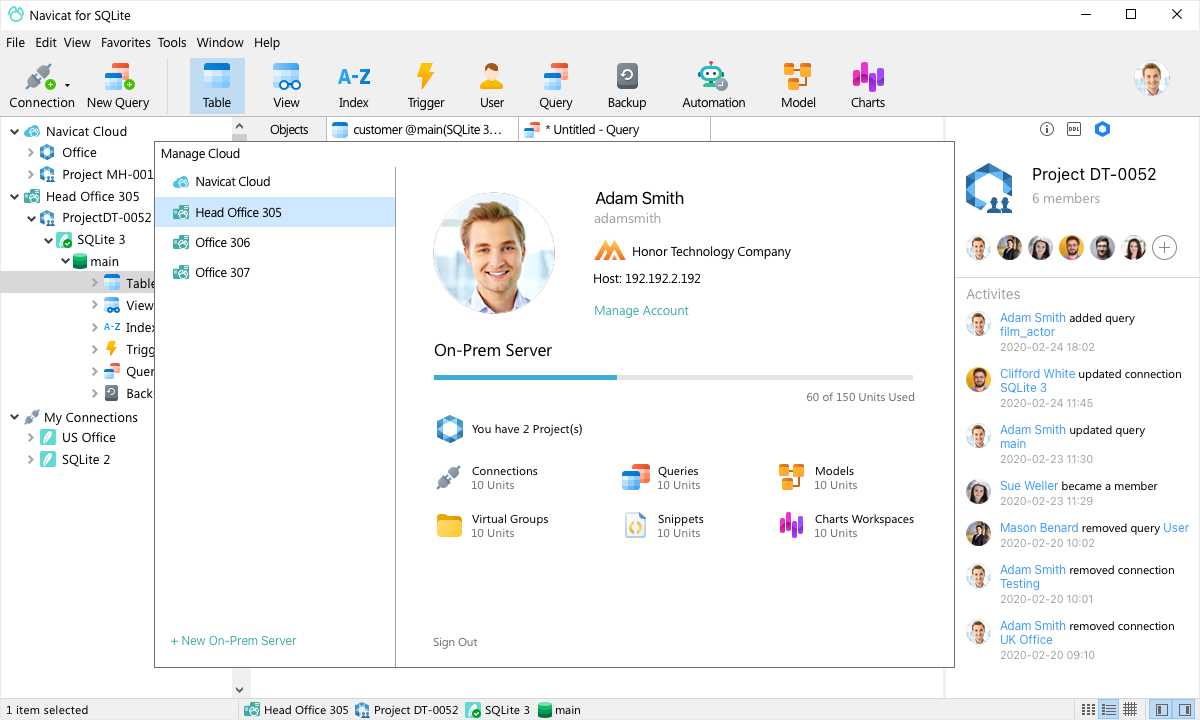Expand the Project MH-001 node
This screenshot has width=1200, height=720.
30,174
